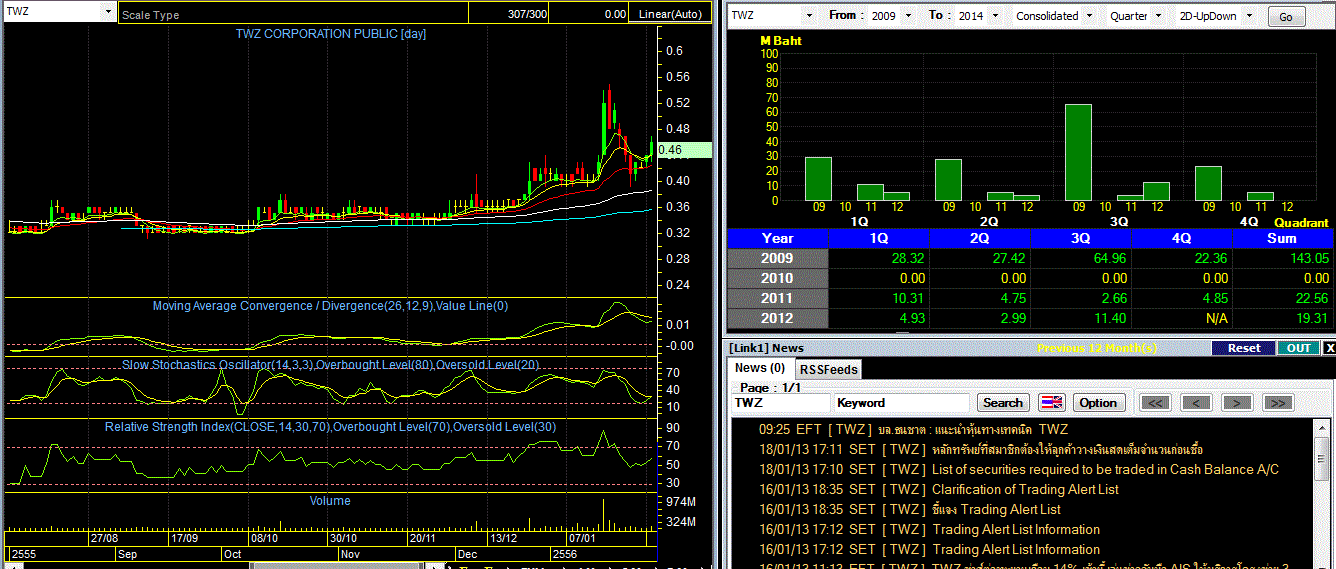Click the news list scroll-up arrow
Viewport: 1336px width, 569px height.
tap(1321, 427)
